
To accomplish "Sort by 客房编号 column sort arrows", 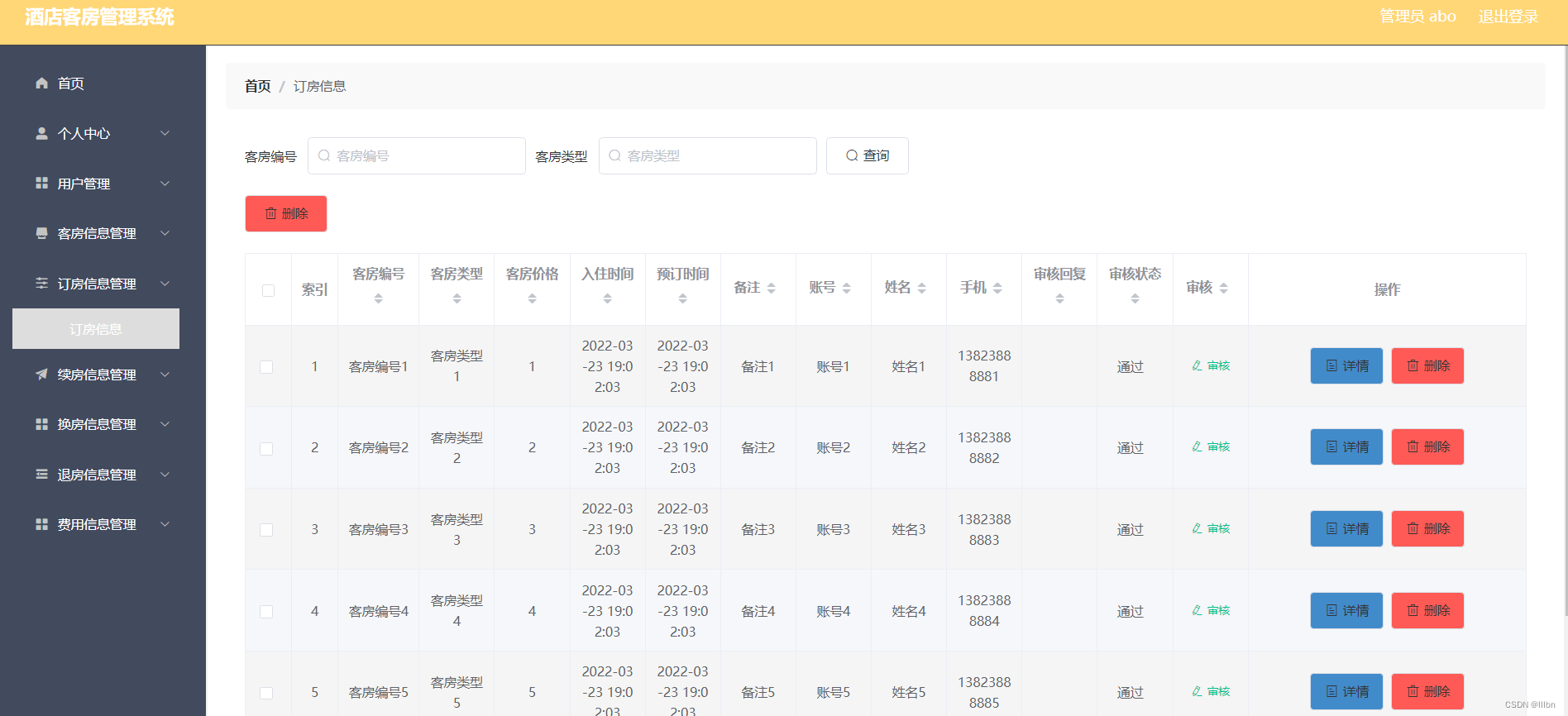I will click(x=378, y=298).
